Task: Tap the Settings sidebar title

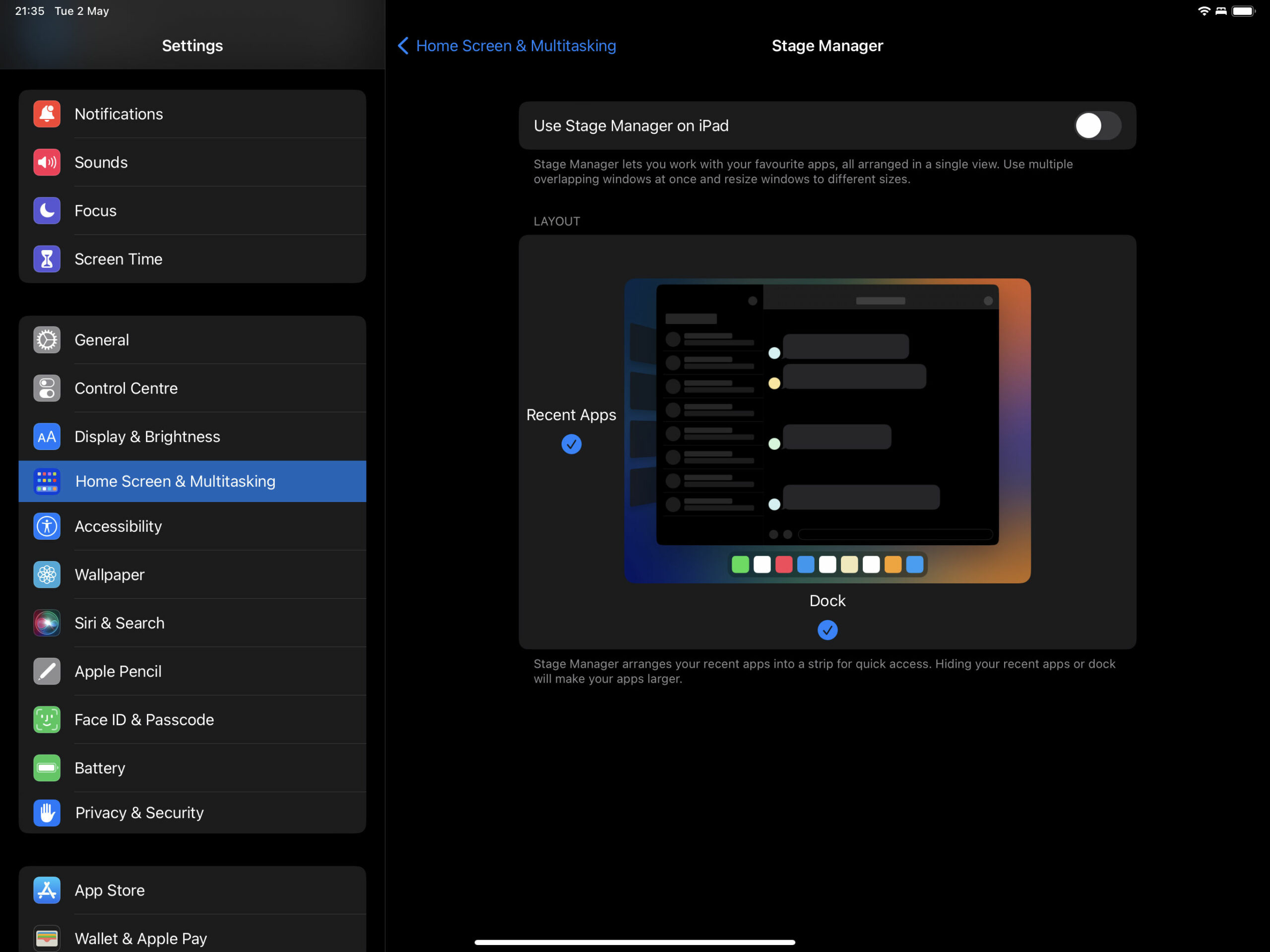Action: point(192,46)
